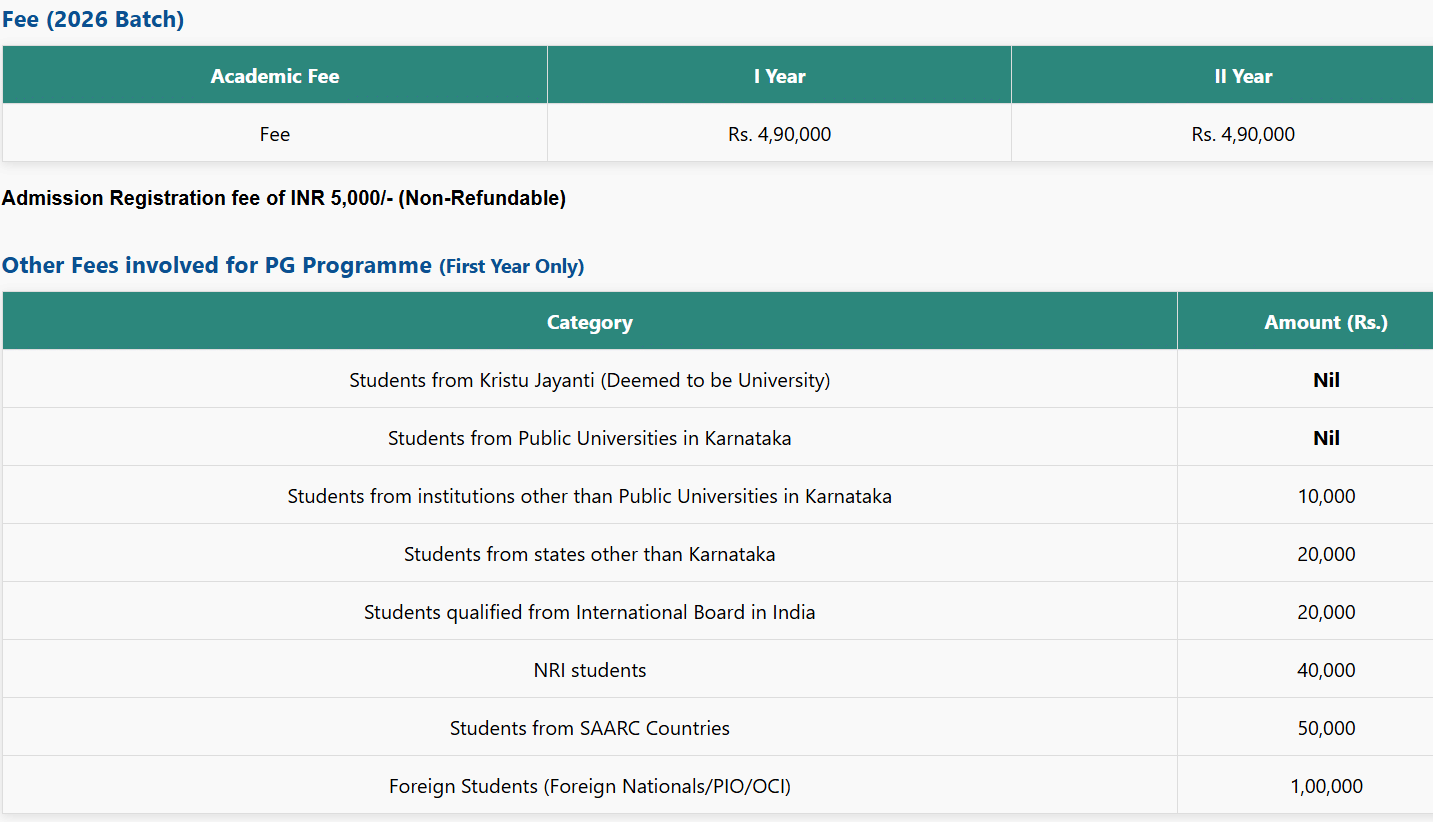
Task: Select Students from states other than Karnataka
Action: pyautogui.click(x=589, y=554)
